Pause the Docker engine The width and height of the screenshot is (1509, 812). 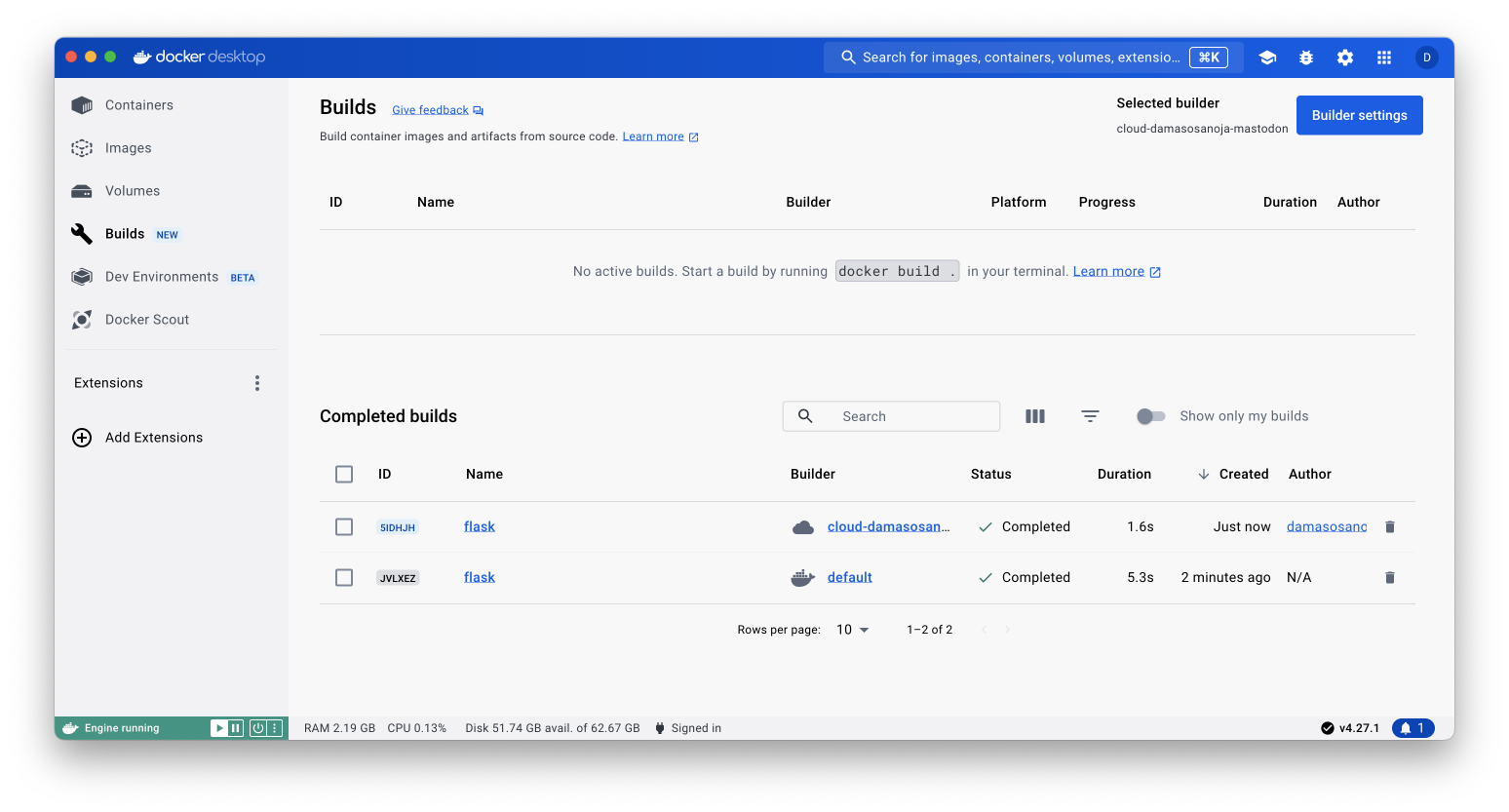(x=236, y=728)
